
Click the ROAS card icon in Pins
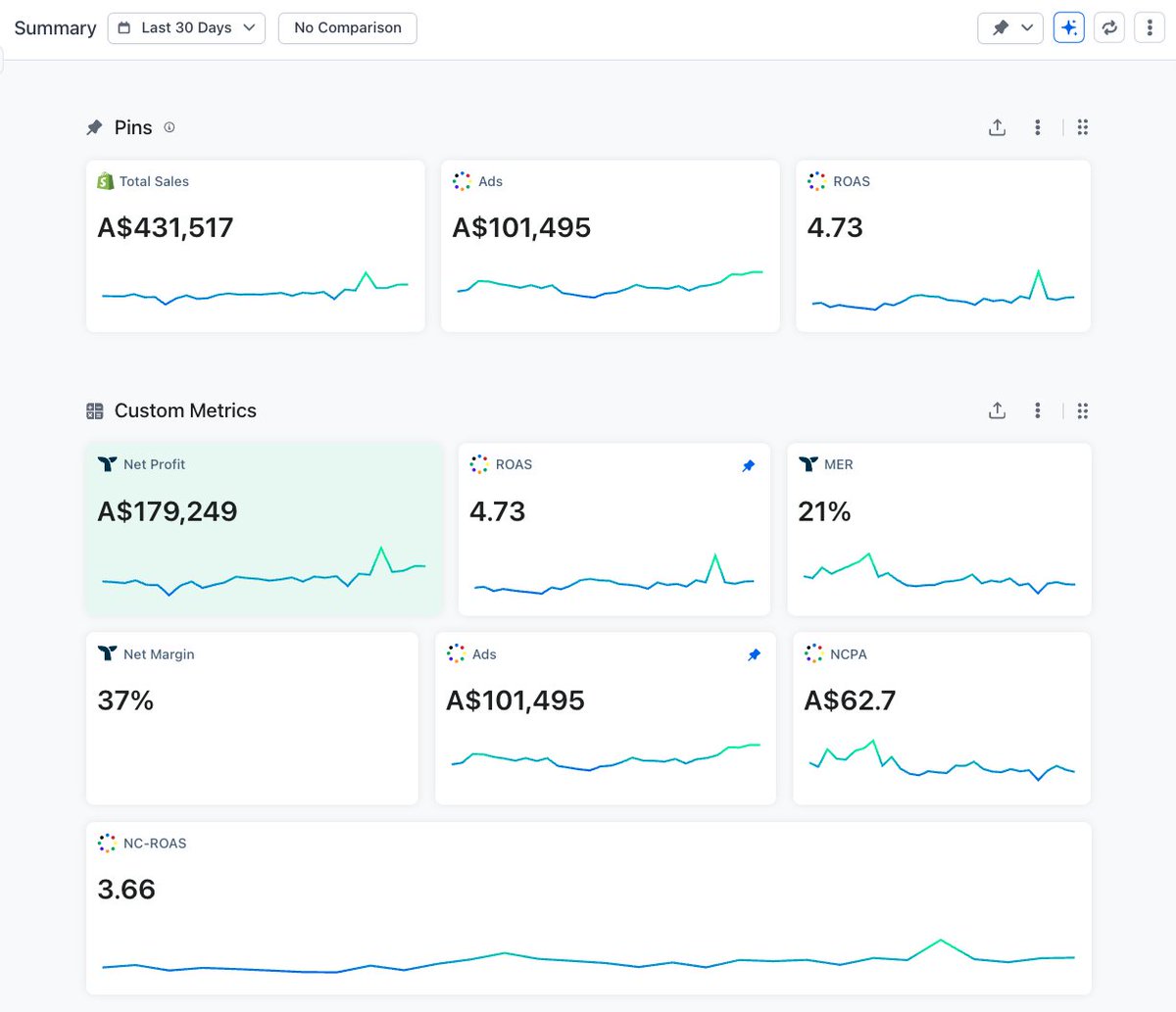click(x=816, y=181)
